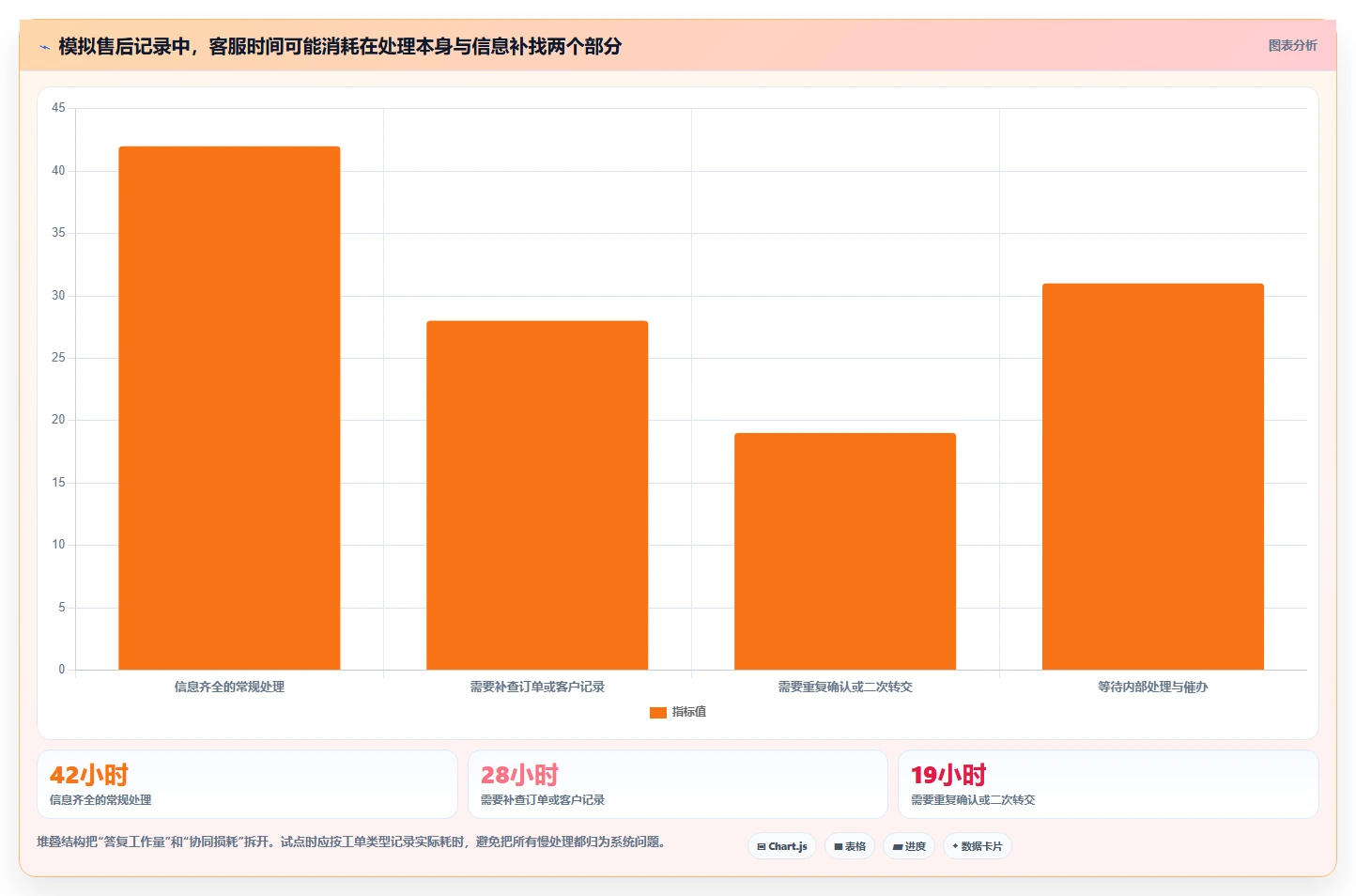Click the 需要重复确认或二次转交 caption under 19小时
1356x896 pixels.
click(973, 800)
